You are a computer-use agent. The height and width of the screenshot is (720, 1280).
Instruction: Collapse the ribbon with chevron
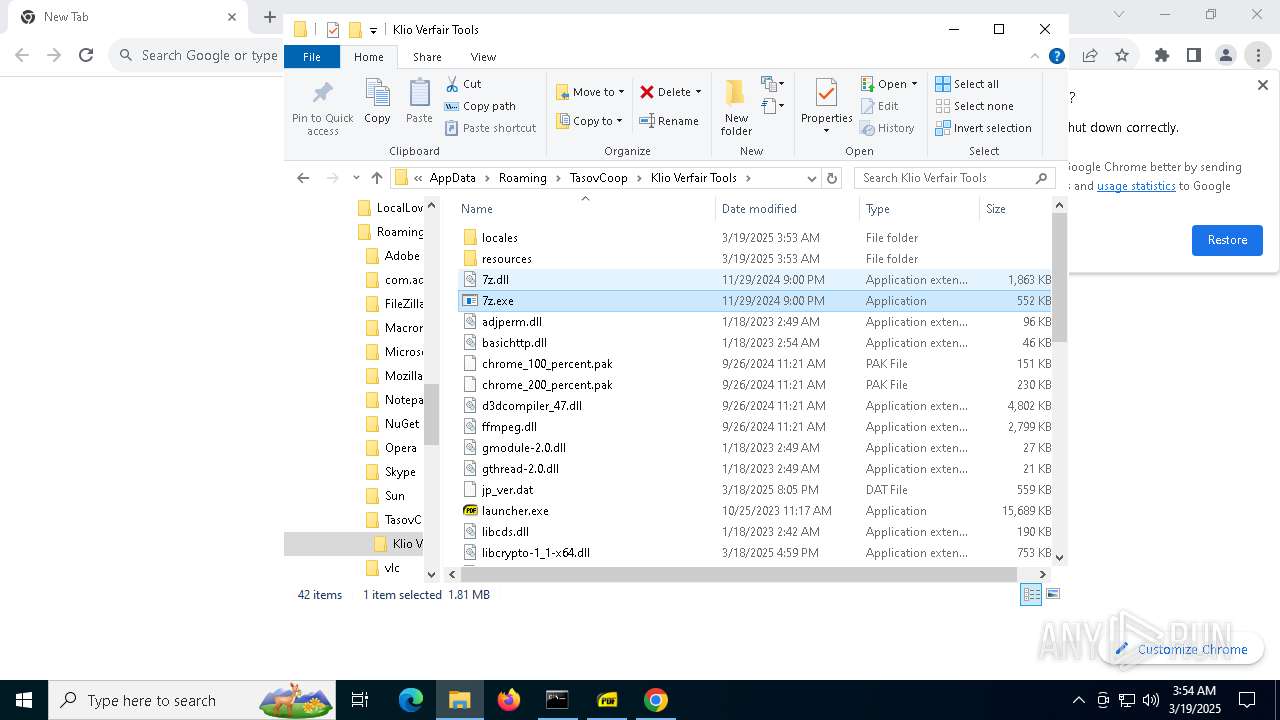click(1035, 57)
